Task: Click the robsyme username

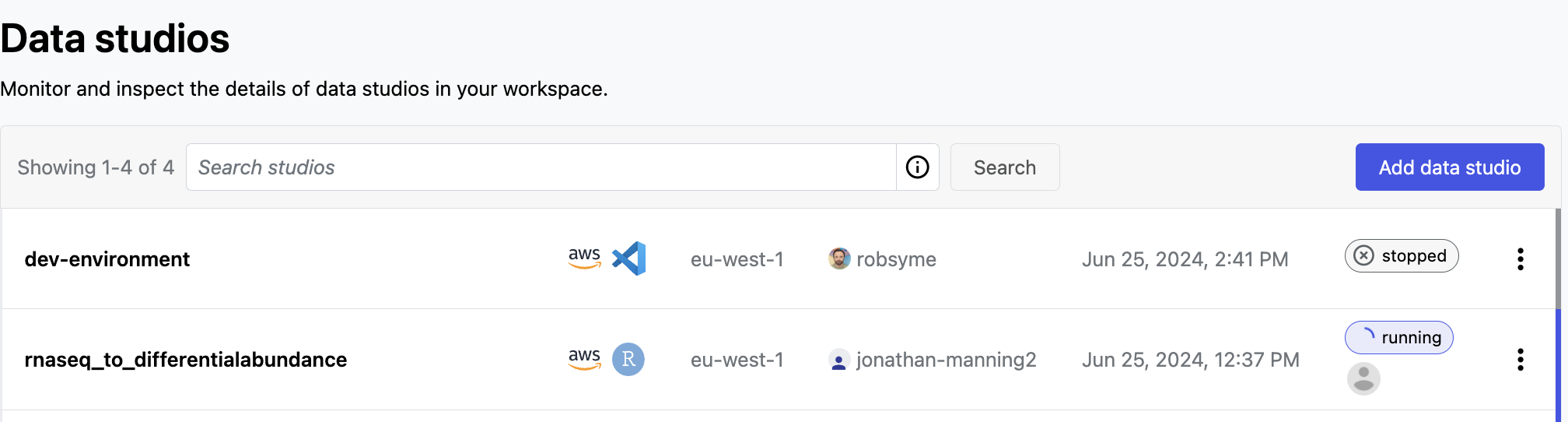Action: point(896,259)
